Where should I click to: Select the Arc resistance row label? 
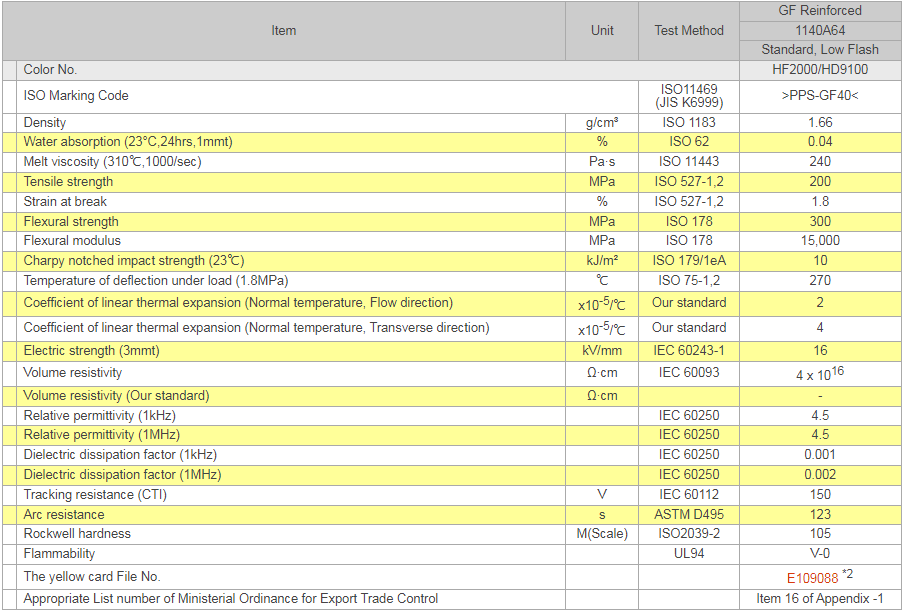(x=64, y=515)
